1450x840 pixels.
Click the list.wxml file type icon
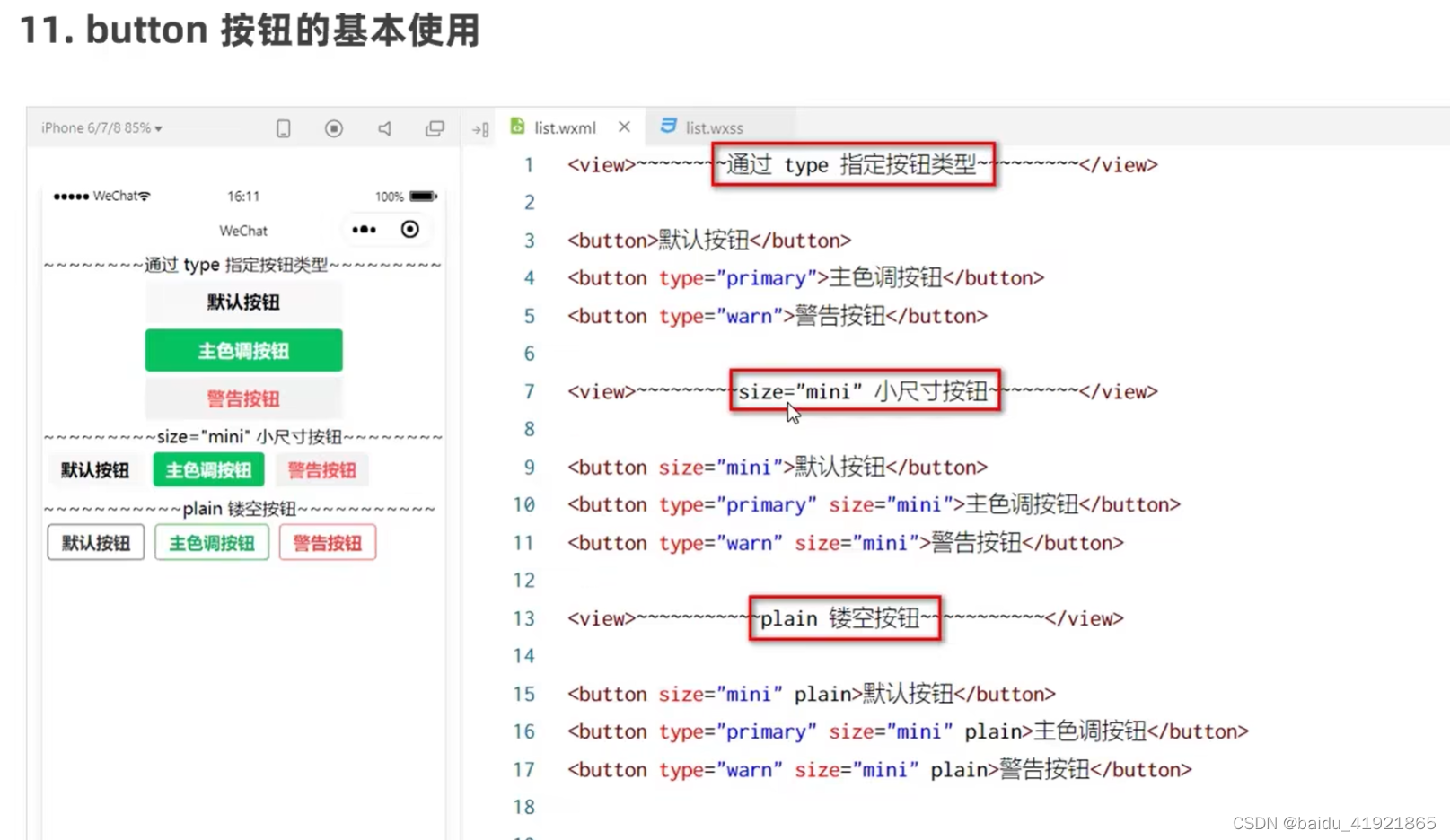(517, 127)
